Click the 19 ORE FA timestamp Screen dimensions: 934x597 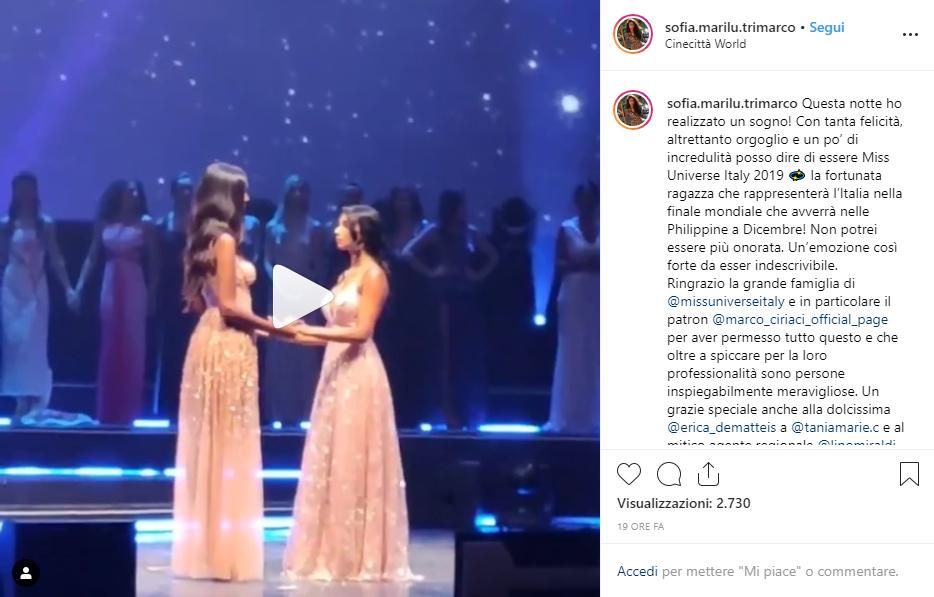click(640, 527)
